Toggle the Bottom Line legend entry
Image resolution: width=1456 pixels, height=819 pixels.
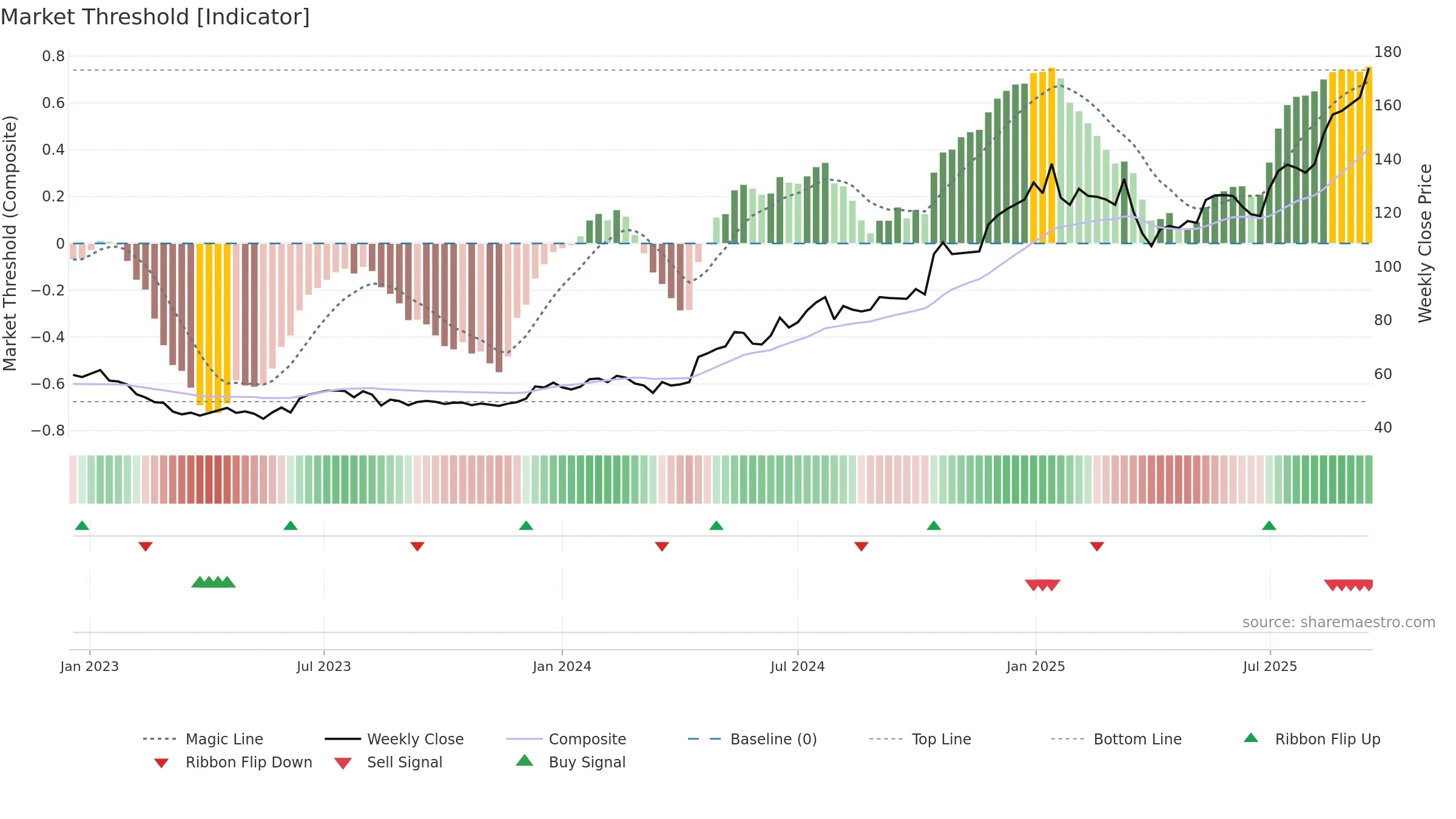(x=1116, y=739)
